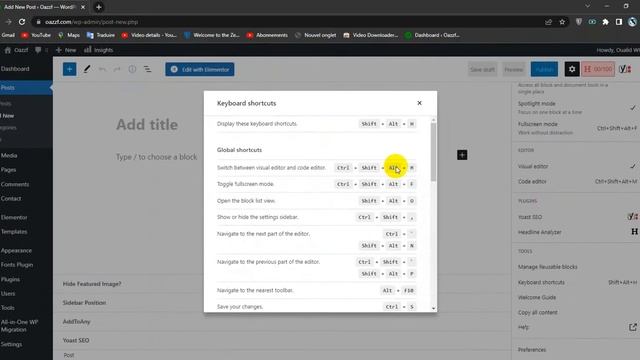
Task: Expand the Sidebar Position panel
Action: (282, 302)
